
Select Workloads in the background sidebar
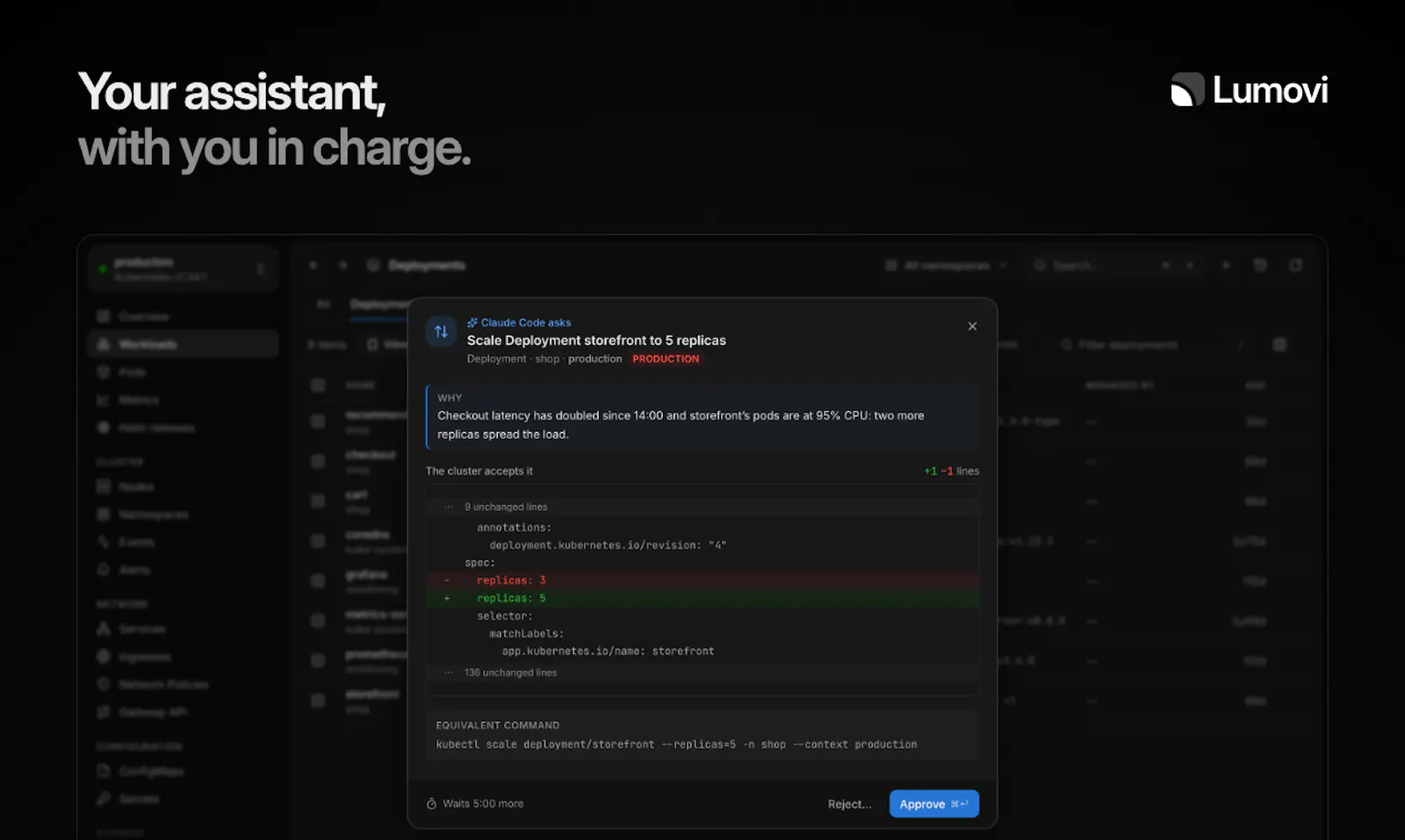(184, 344)
